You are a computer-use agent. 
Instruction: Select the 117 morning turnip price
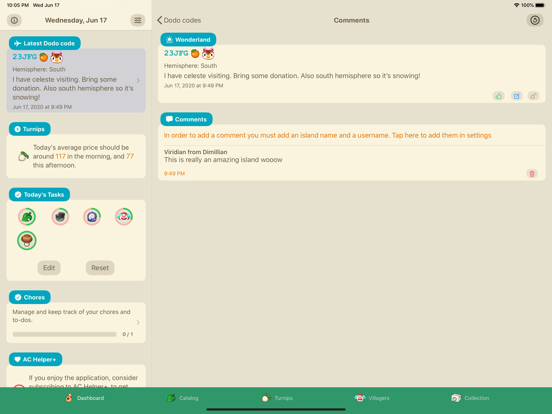[61, 156]
